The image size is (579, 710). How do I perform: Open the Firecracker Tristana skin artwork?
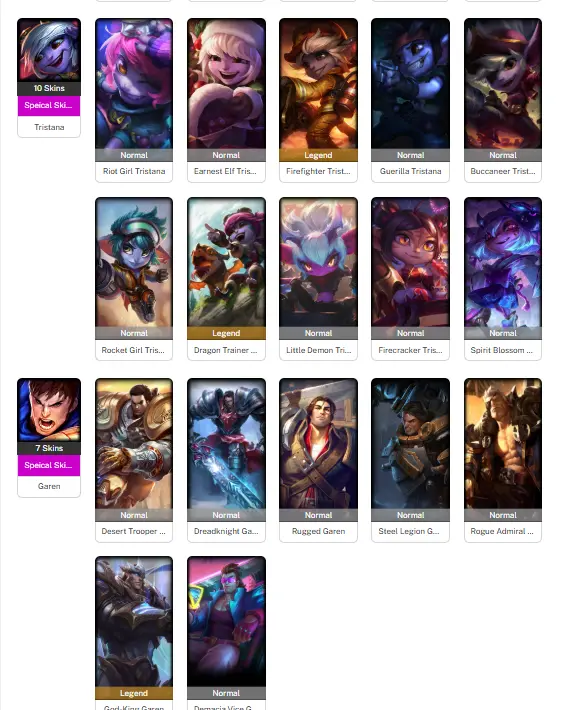coord(411,262)
